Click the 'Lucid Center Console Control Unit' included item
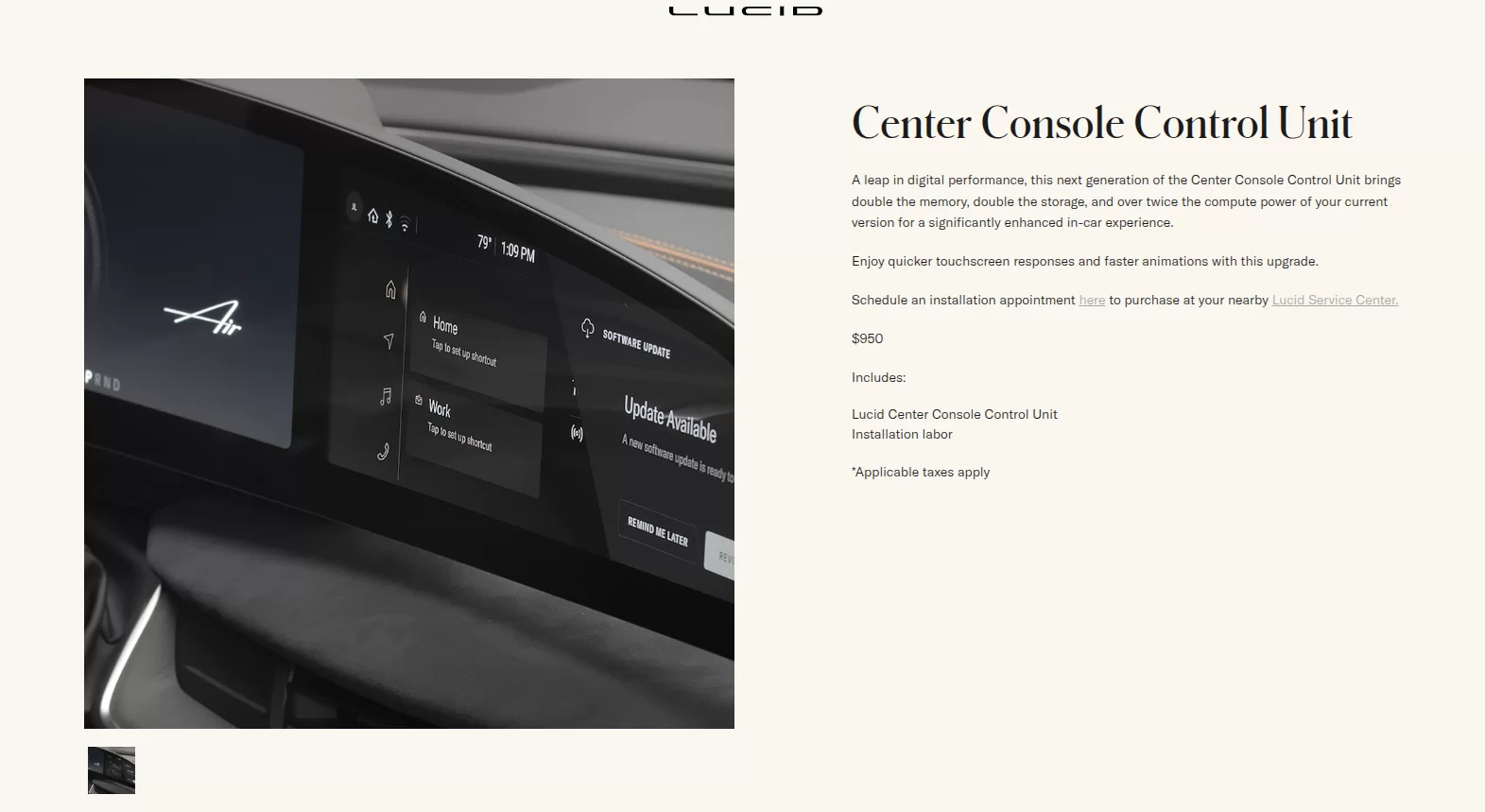The height and width of the screenshot is (812, 1485). [954, 414]
